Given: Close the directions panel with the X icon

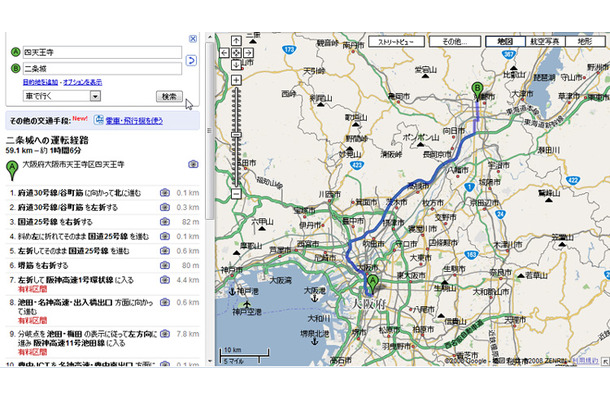Looking at the screenshot, I should click(x=193, y=39).
